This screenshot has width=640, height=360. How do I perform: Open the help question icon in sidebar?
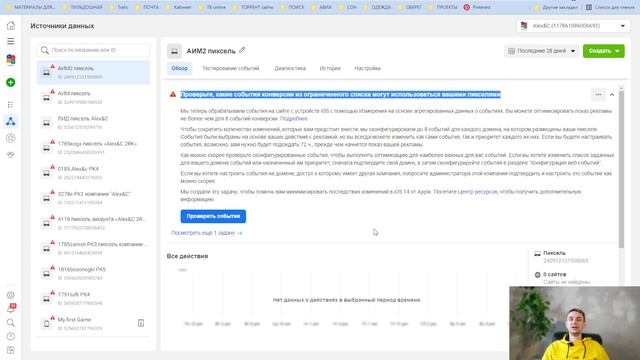[11, 336]
